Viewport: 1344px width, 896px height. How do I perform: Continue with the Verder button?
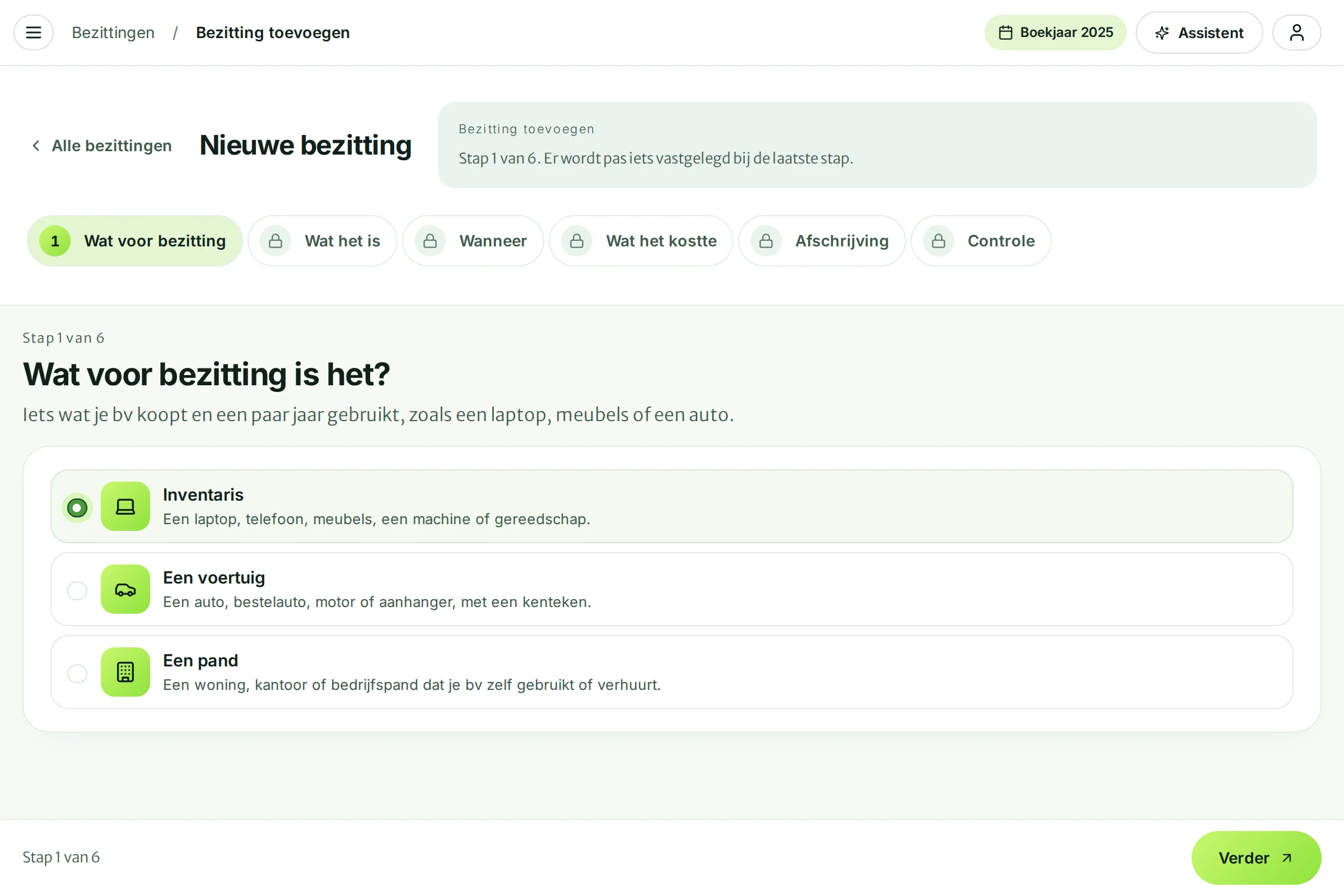1256,858
